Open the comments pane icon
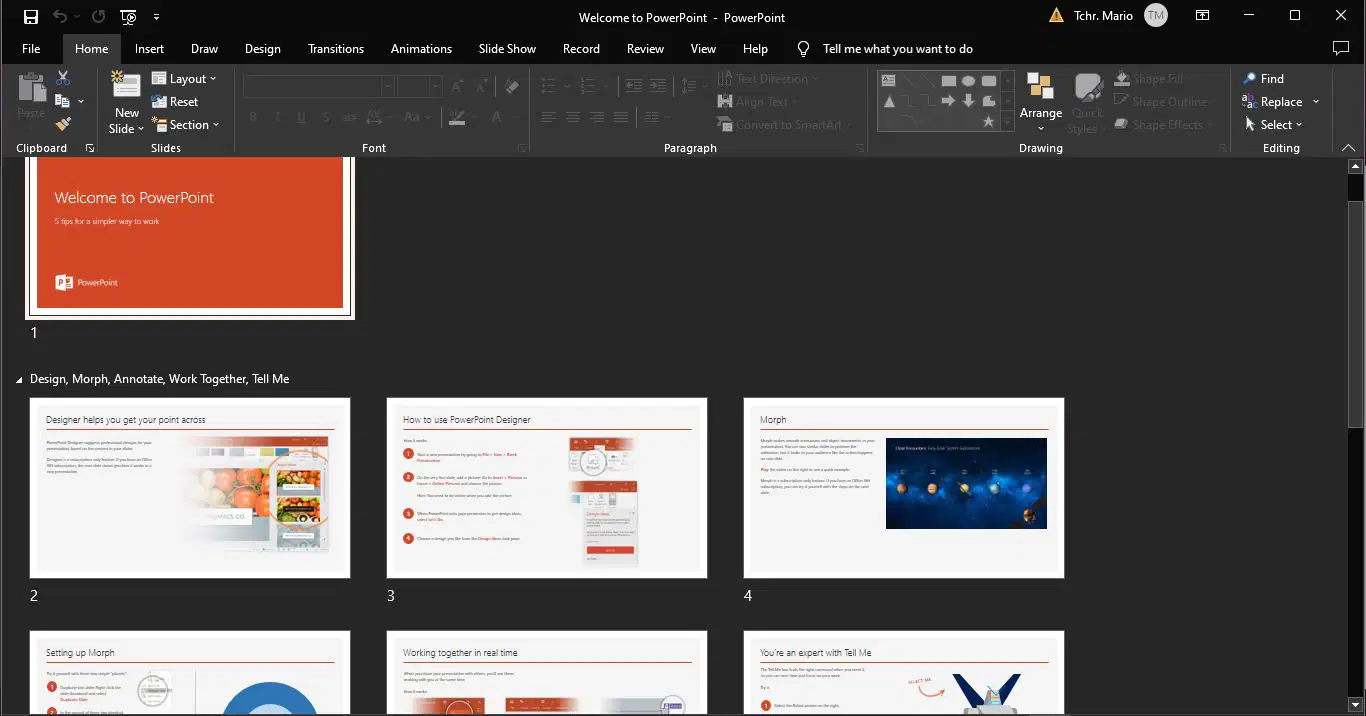Screen dimensions: 1366x716 [1341, 49]
